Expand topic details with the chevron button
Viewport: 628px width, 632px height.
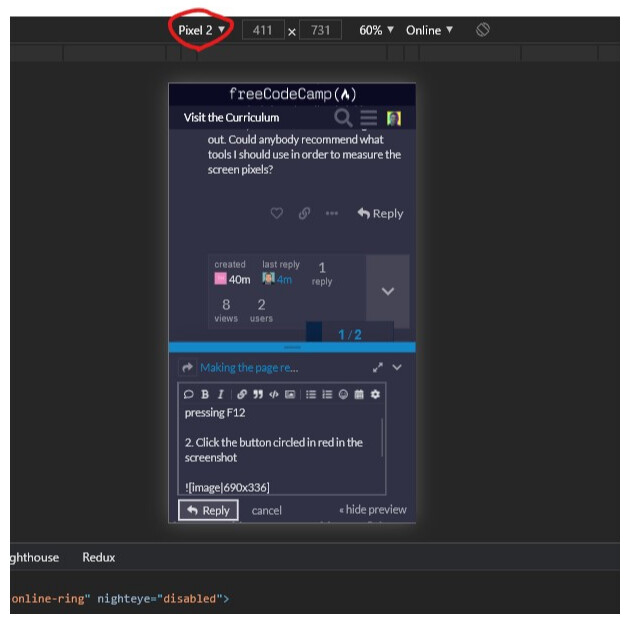point(388,291)
